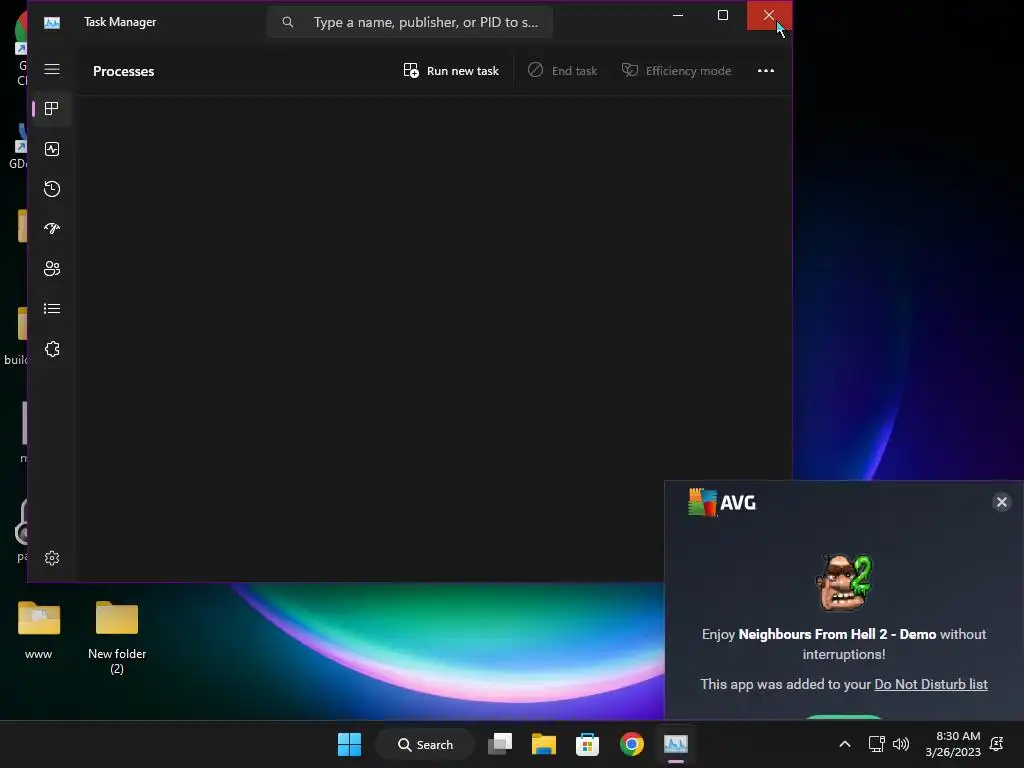Viewport: 1024px width, 768px height.
Task: Open Microsoft Store from taskbar
Action: click(587, 744)
